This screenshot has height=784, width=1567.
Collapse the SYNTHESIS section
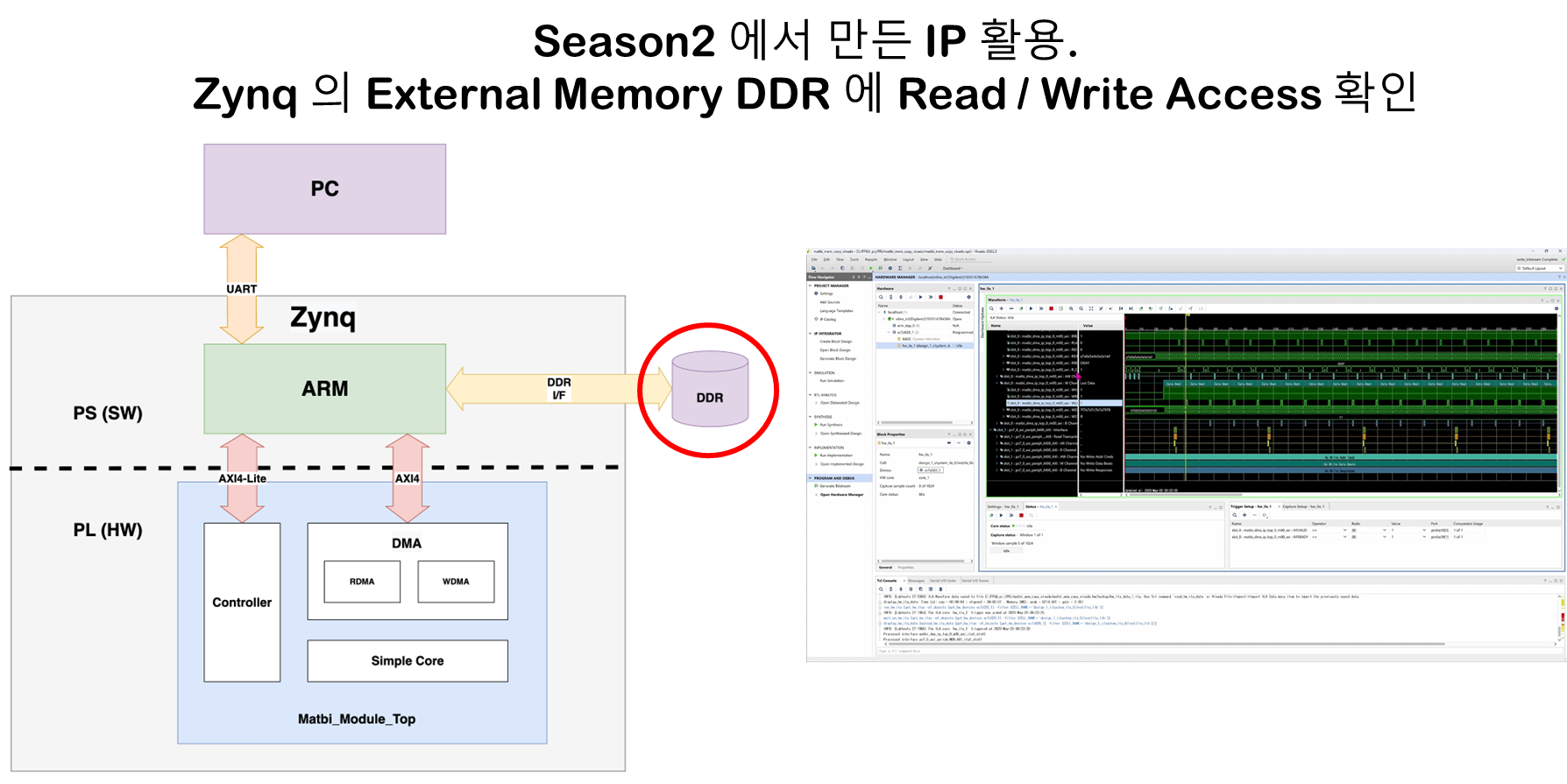pos(810,417)
